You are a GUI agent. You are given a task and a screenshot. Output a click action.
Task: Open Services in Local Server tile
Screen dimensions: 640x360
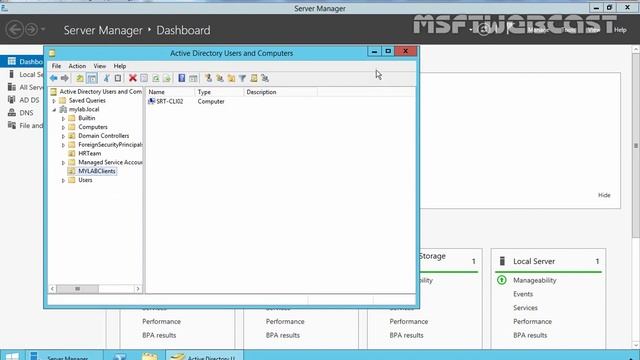(525, 308)
